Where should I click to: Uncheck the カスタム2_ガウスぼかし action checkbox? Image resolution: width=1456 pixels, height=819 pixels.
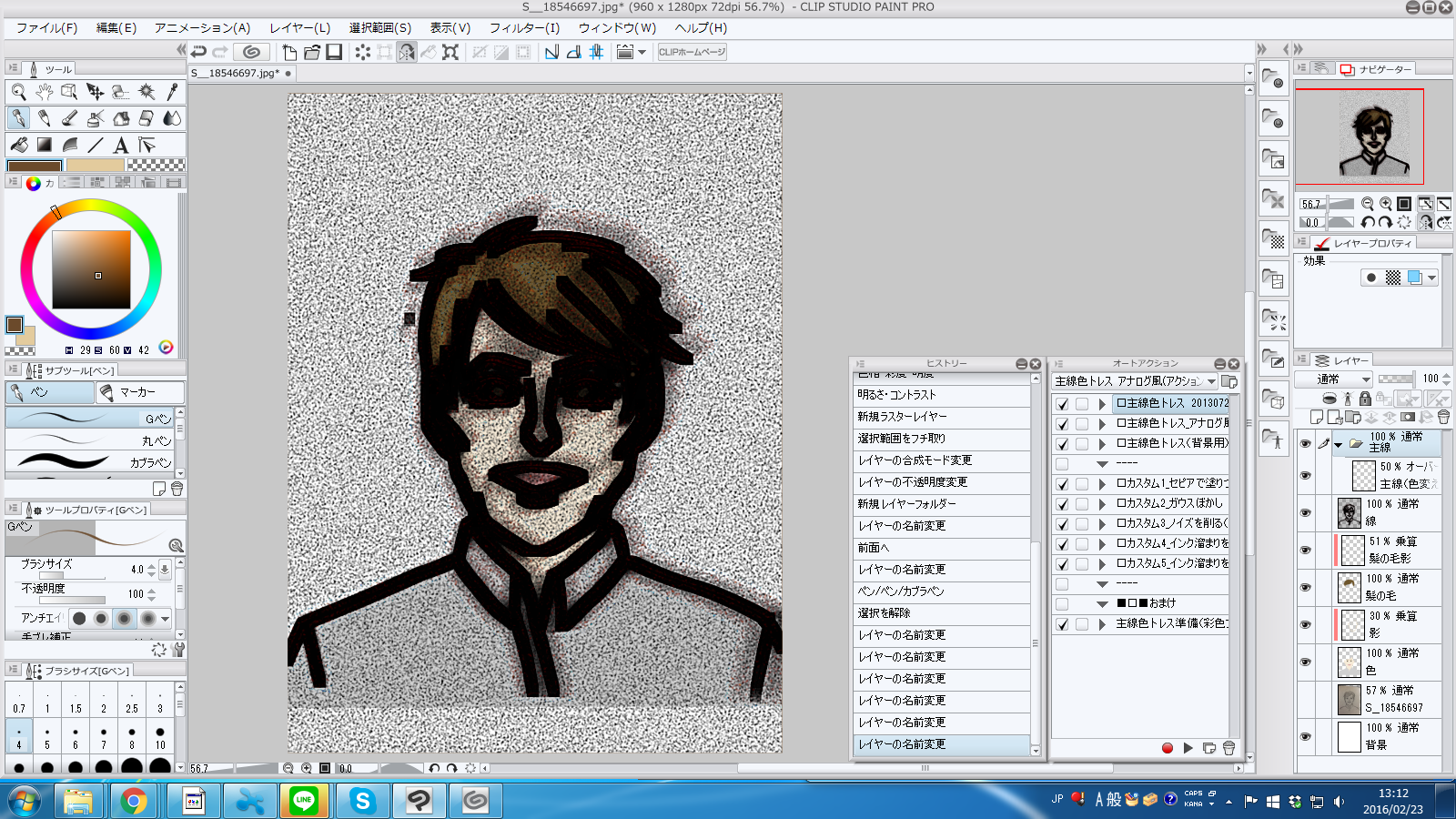[x=1062, y=504]
